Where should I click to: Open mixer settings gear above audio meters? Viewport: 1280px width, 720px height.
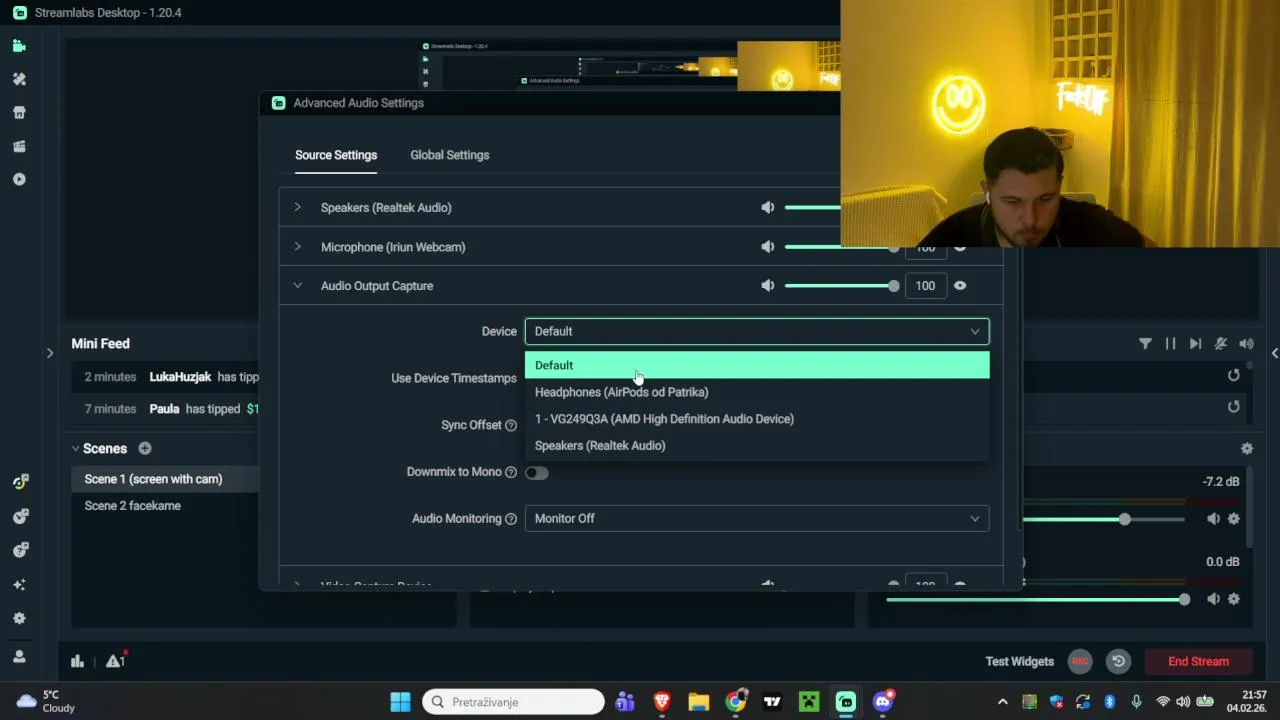point(1246,449)
